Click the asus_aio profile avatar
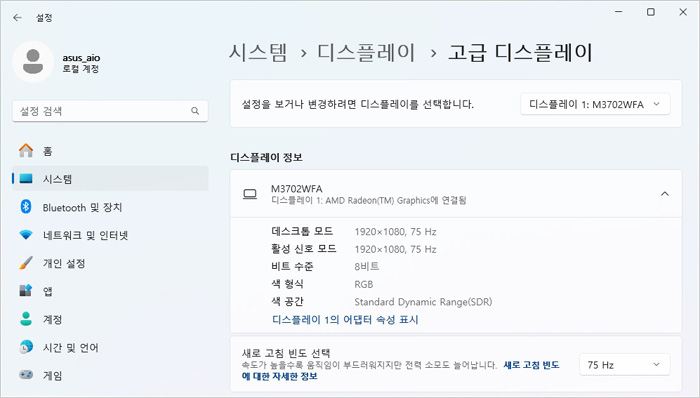The height and width of the screenshot is (398, 700). pyautogui.click(x=33, y=62)
